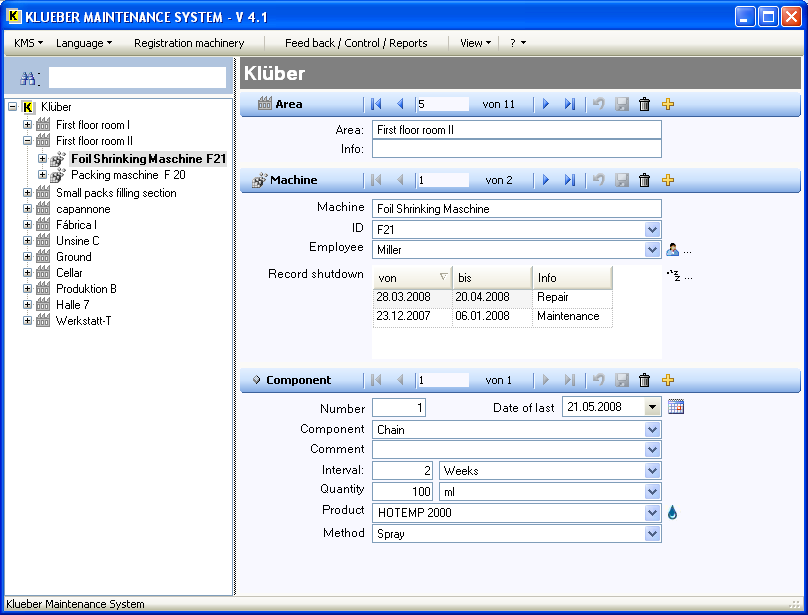This screenshot has height=615, width=808.
Task: Open the Product dropdown
Action: [x=652, y=513]
